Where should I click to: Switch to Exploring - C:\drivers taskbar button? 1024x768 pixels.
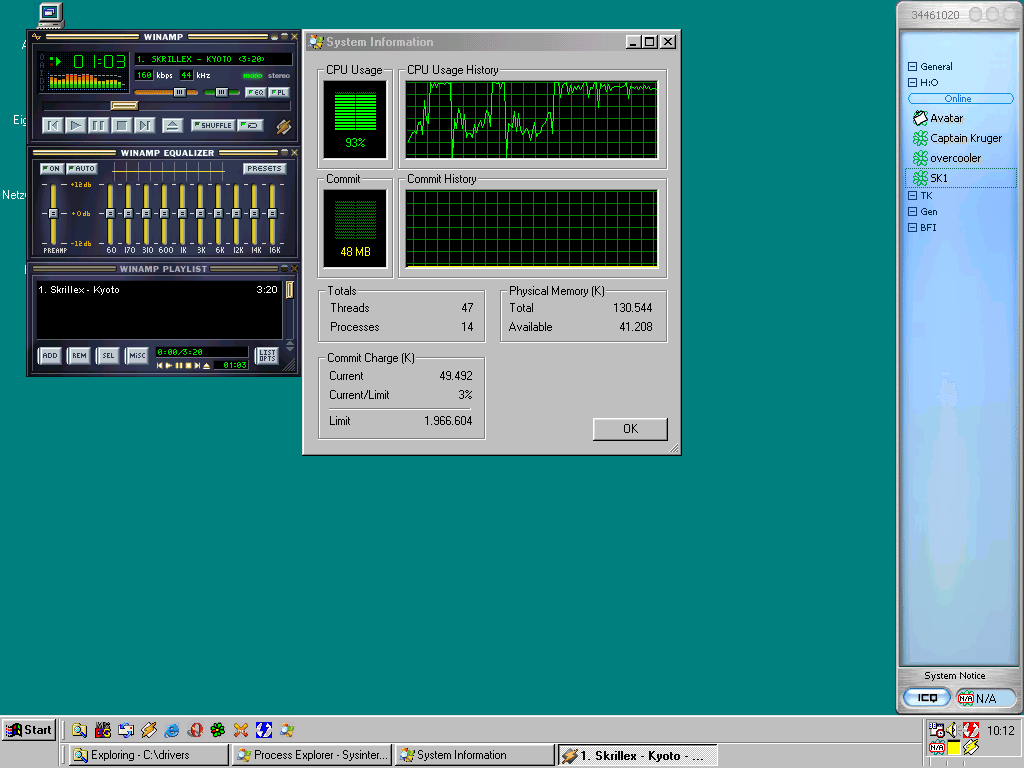(150, 755)
